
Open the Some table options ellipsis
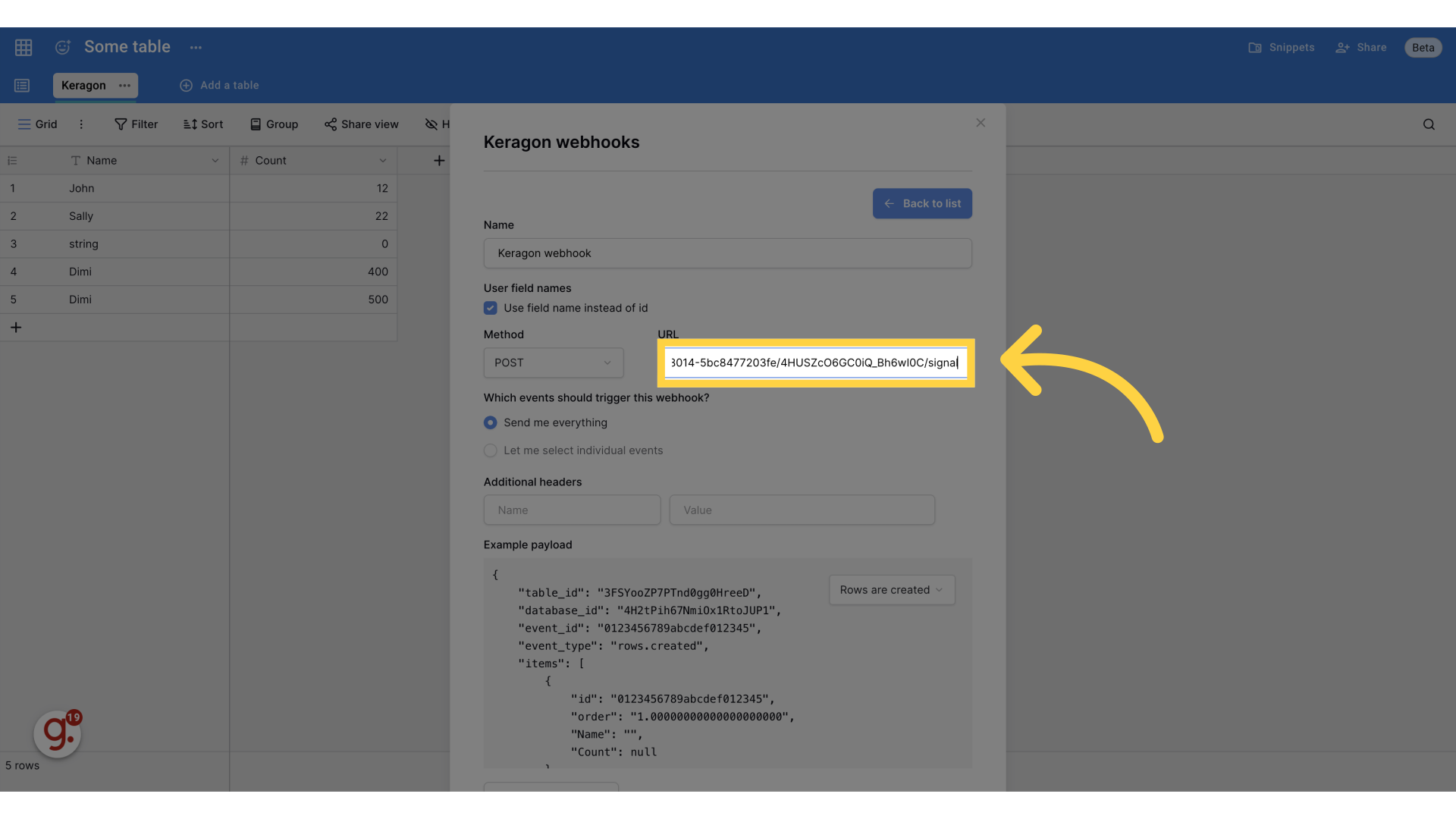coord(196,47)
